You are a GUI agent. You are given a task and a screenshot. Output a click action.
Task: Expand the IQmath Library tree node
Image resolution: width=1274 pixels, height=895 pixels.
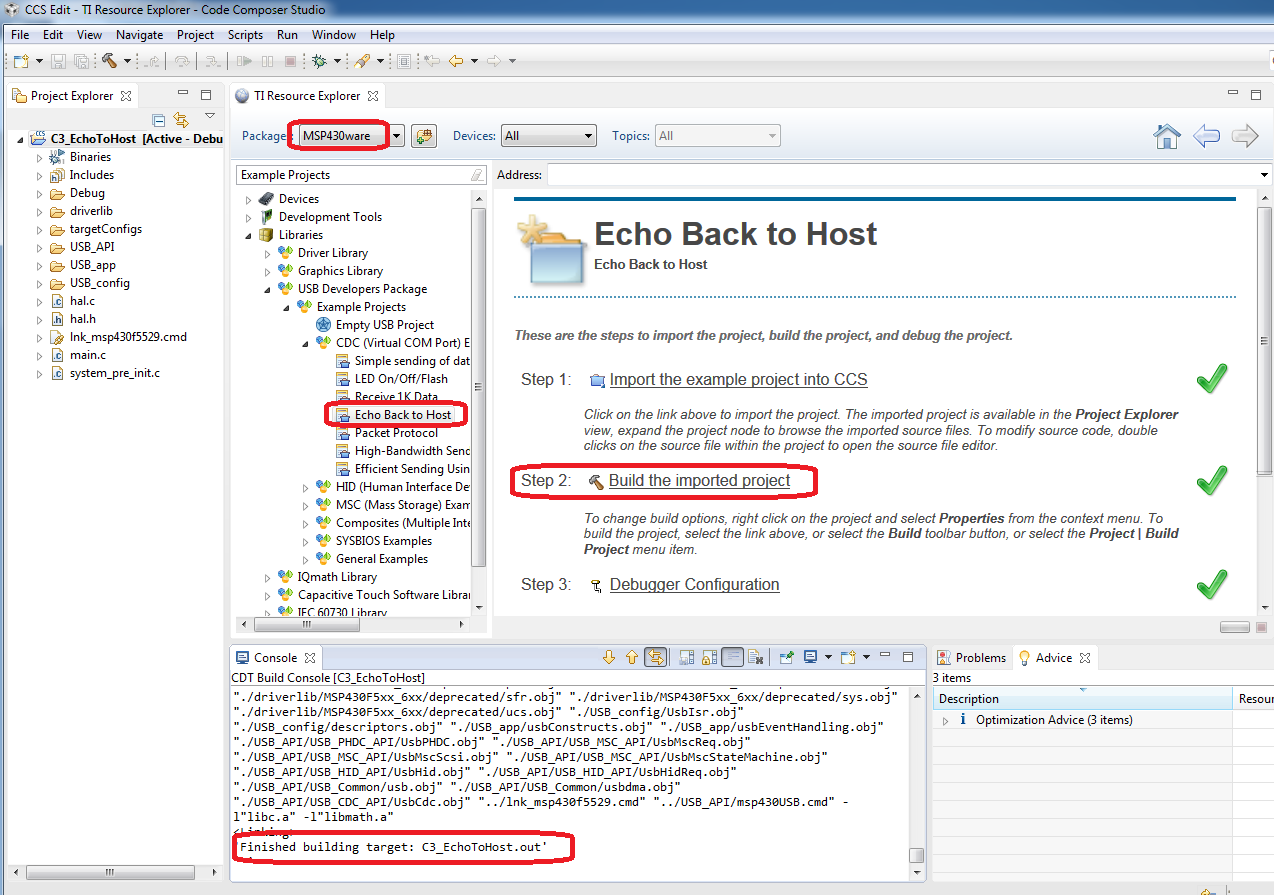click(x=267, y=577)
